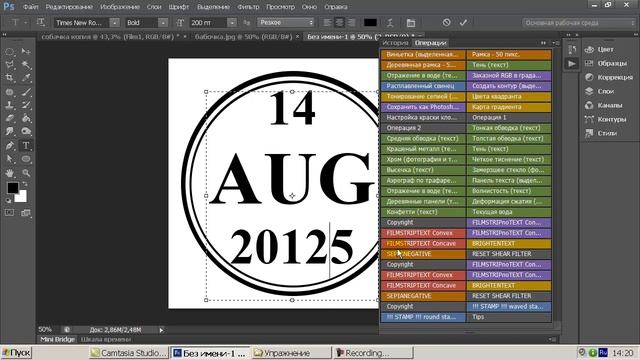Open Пуск start menu
This screenshot has height=360, width=640.
pyautogui.click(x=16, y=353)
